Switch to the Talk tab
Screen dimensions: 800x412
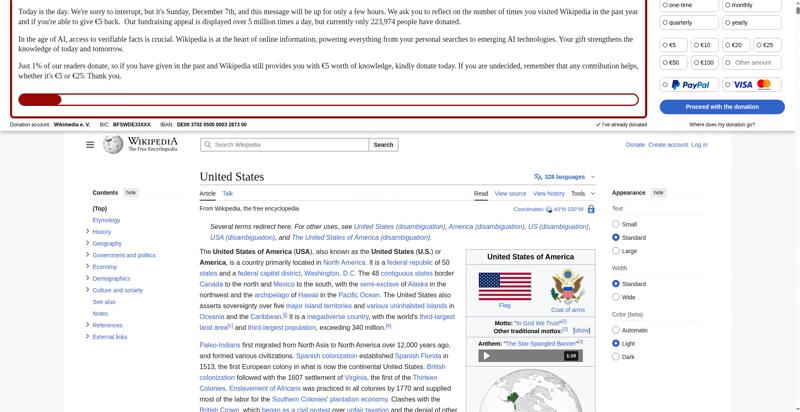[x=228, y=194]
